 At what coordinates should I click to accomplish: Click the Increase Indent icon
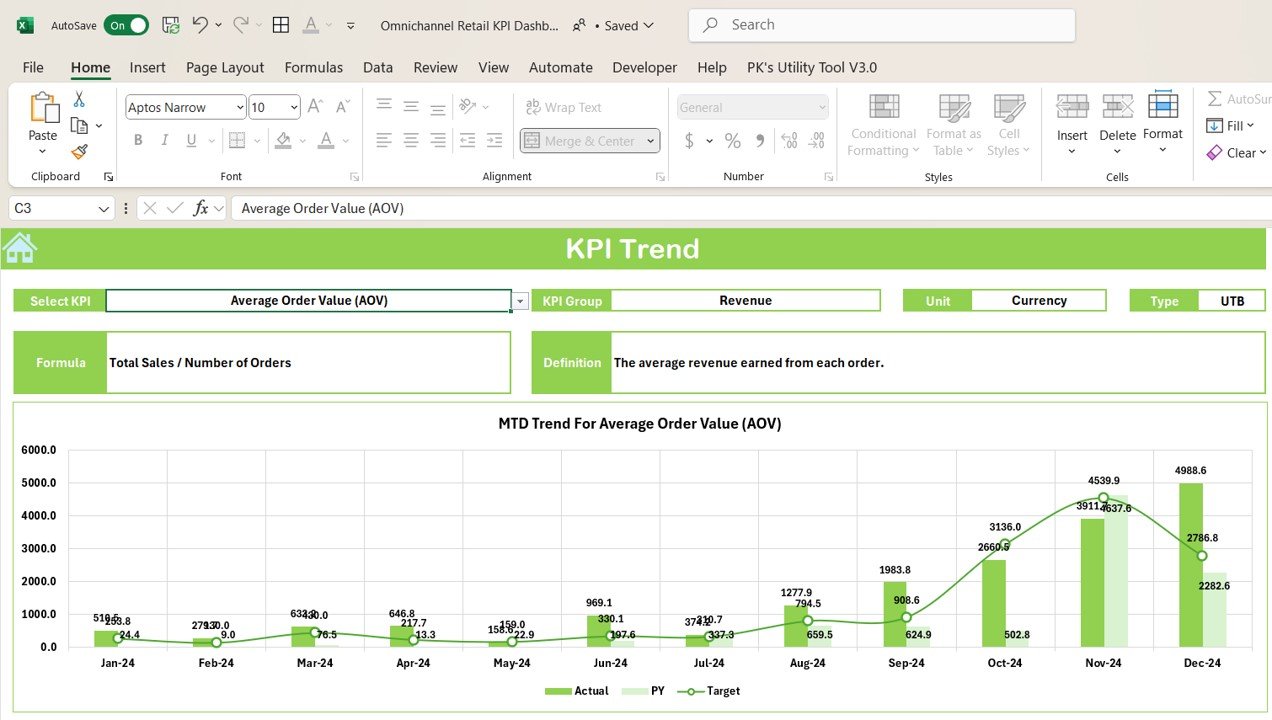(494, 140)
